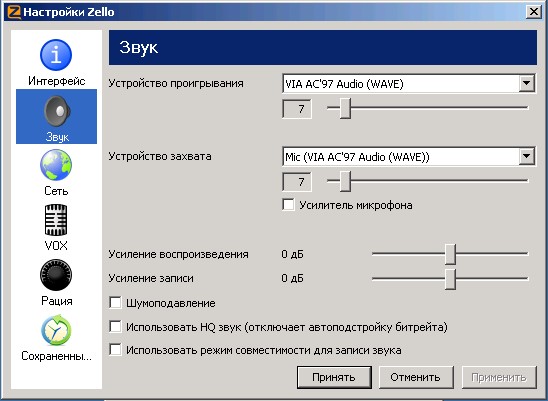Expand Устройство проигрывания dropdown arrow
548x401 pixels.
click(526, 84)
